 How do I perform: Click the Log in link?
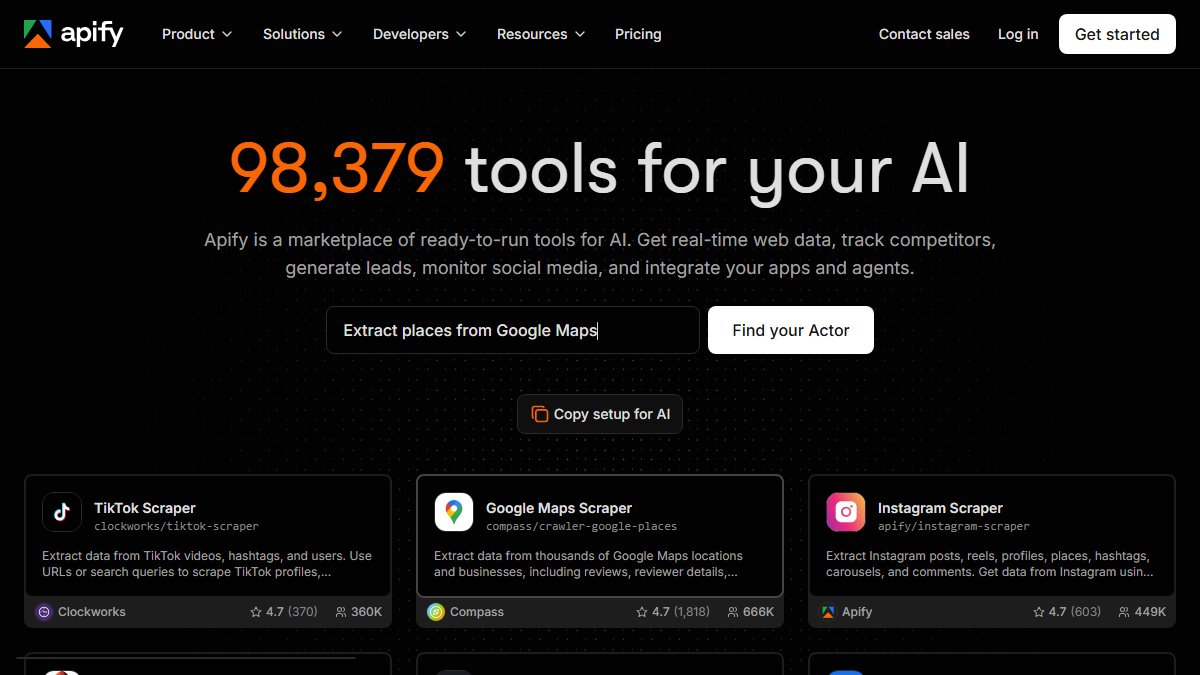click(1018, 34)
